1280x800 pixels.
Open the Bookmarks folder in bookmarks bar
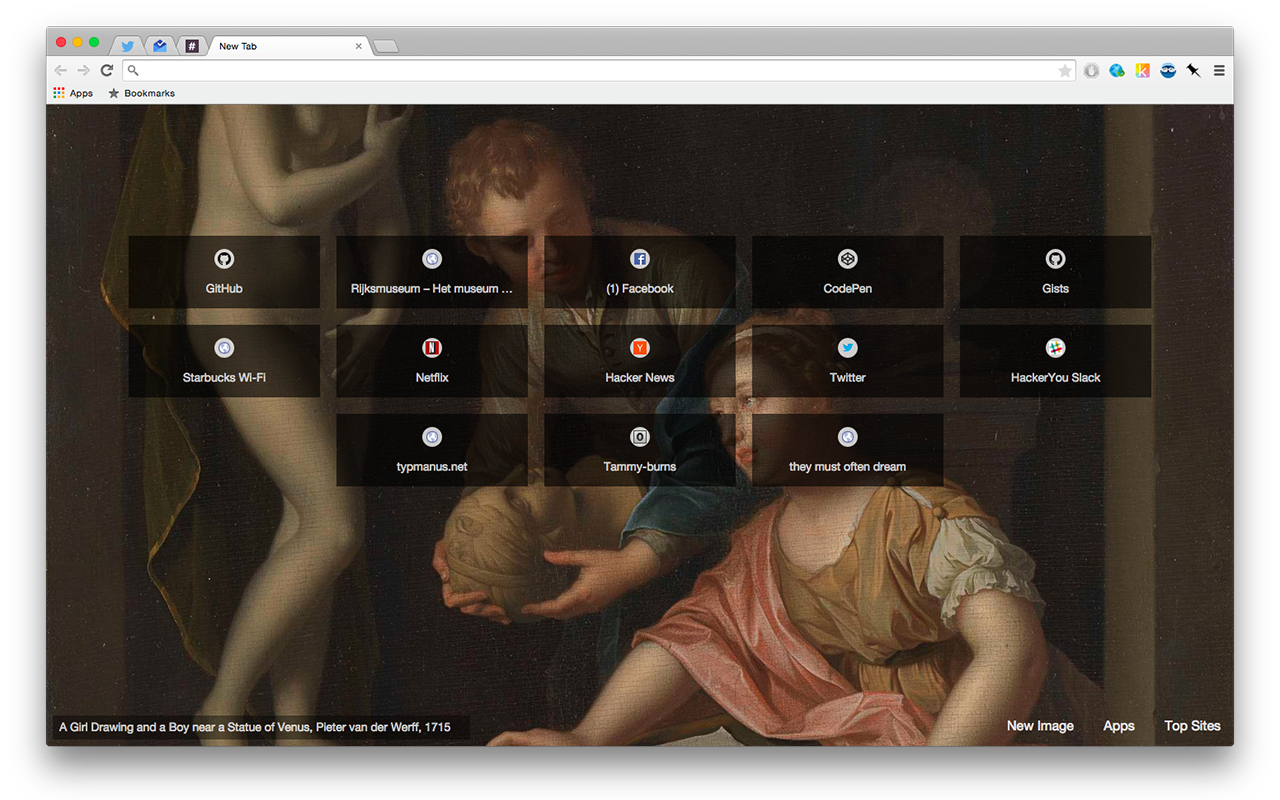tap(141, 93)
